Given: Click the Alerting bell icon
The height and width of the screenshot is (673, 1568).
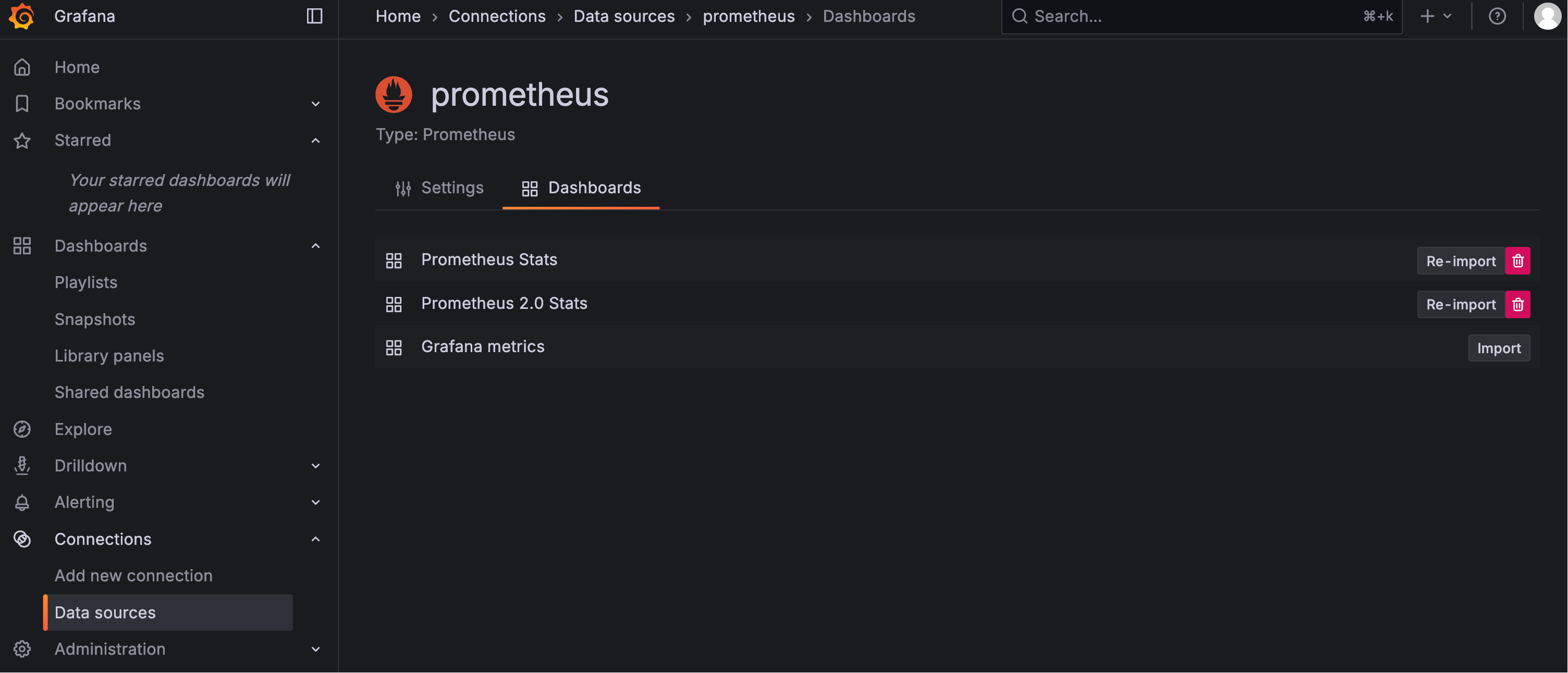Looking at the screenshot, I should [22, 503].
